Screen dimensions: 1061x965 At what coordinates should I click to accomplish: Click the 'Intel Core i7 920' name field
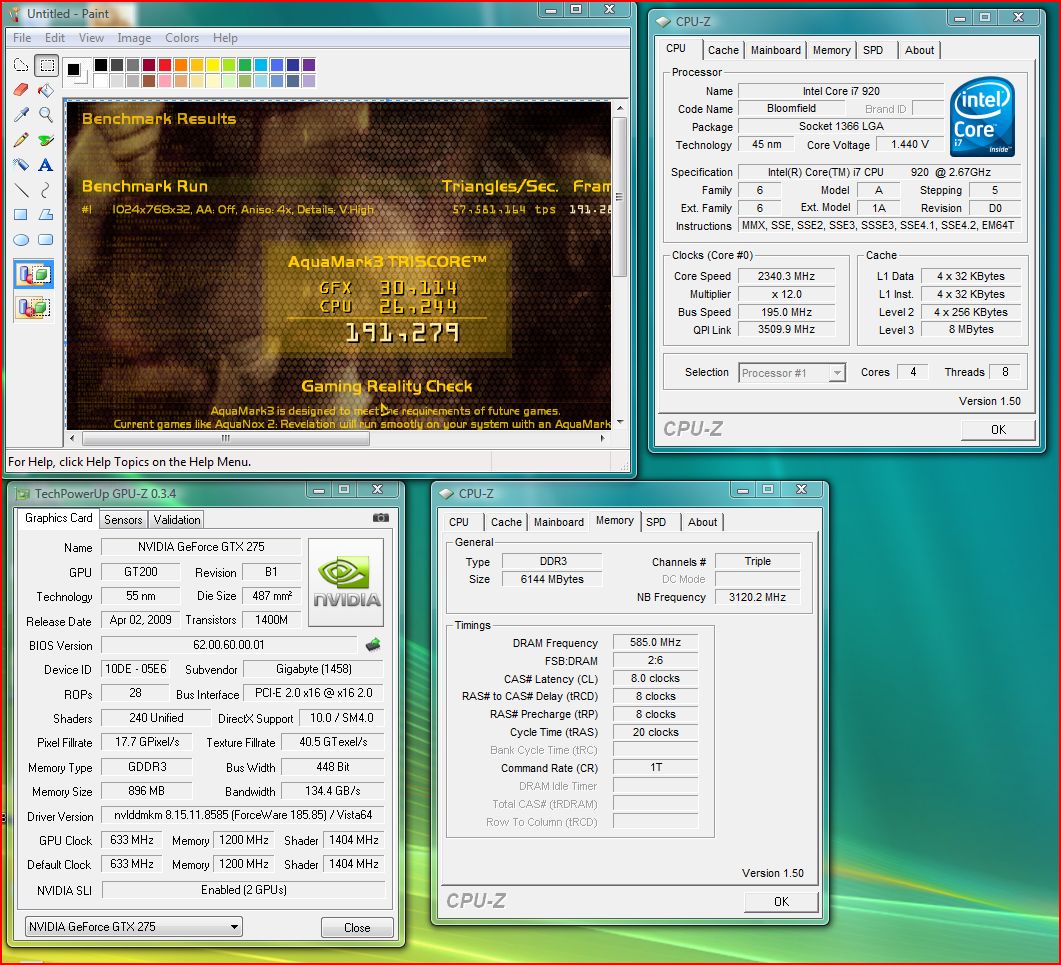point(841,91)
